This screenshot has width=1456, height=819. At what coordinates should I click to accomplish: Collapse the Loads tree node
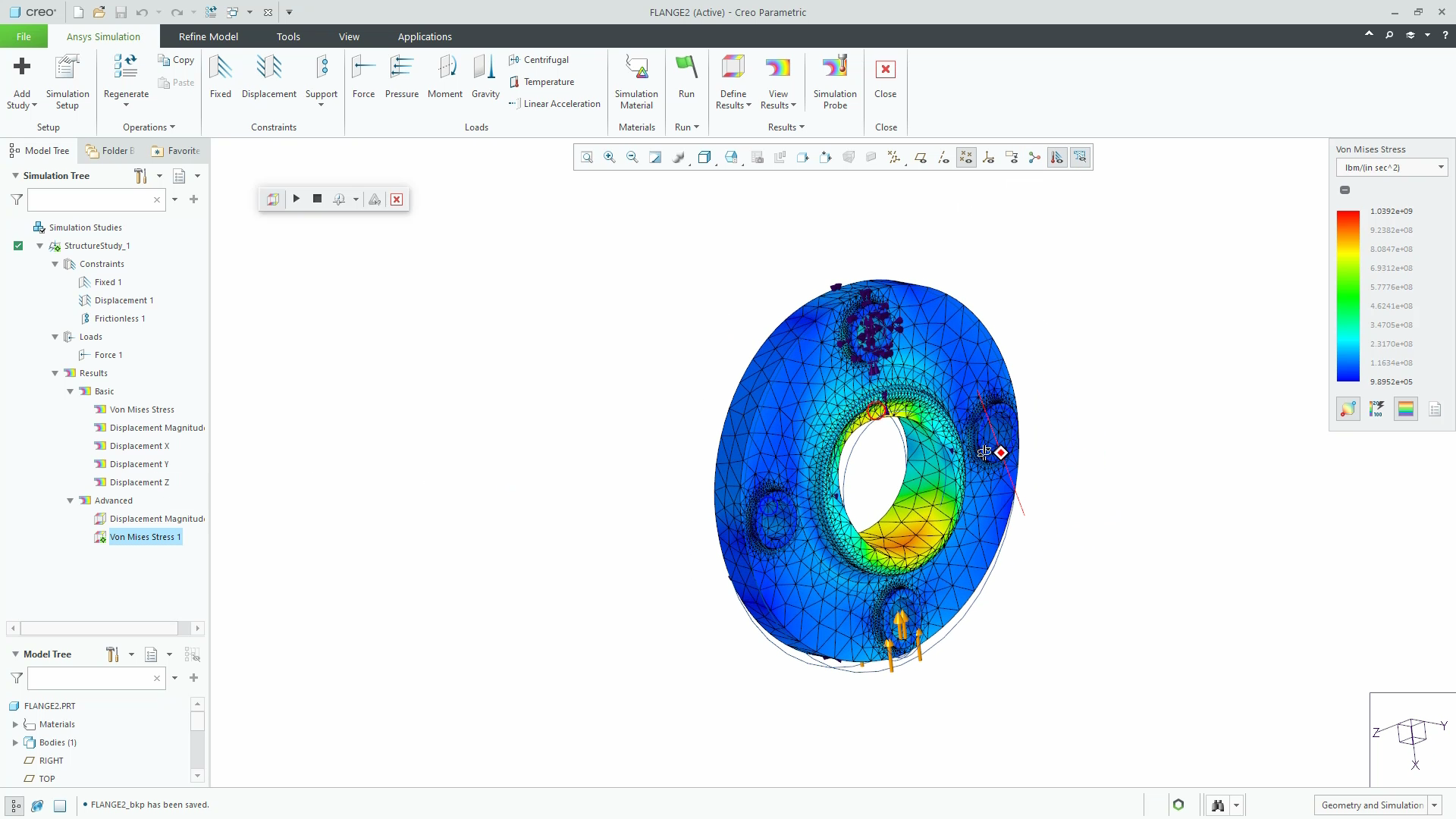(x=55, y=337)
